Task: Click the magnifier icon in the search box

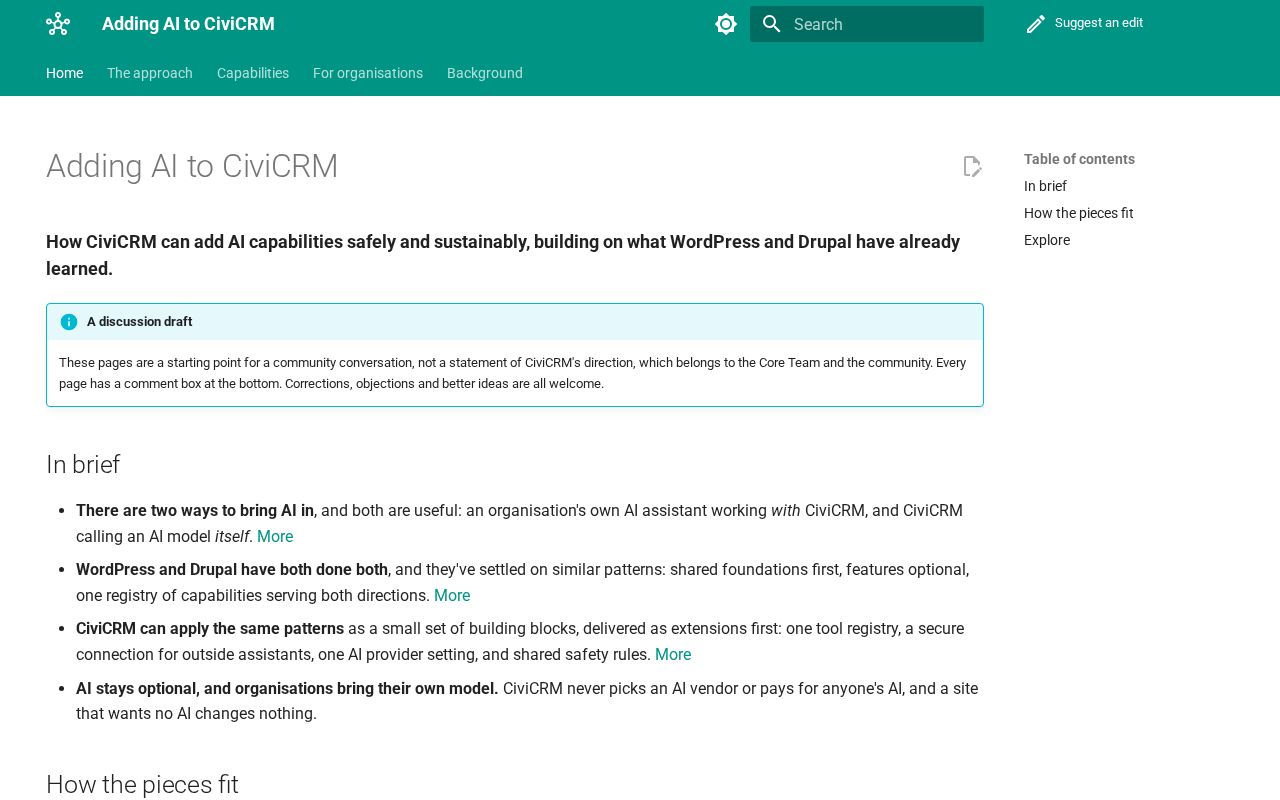Action: (x=771, y=24)
